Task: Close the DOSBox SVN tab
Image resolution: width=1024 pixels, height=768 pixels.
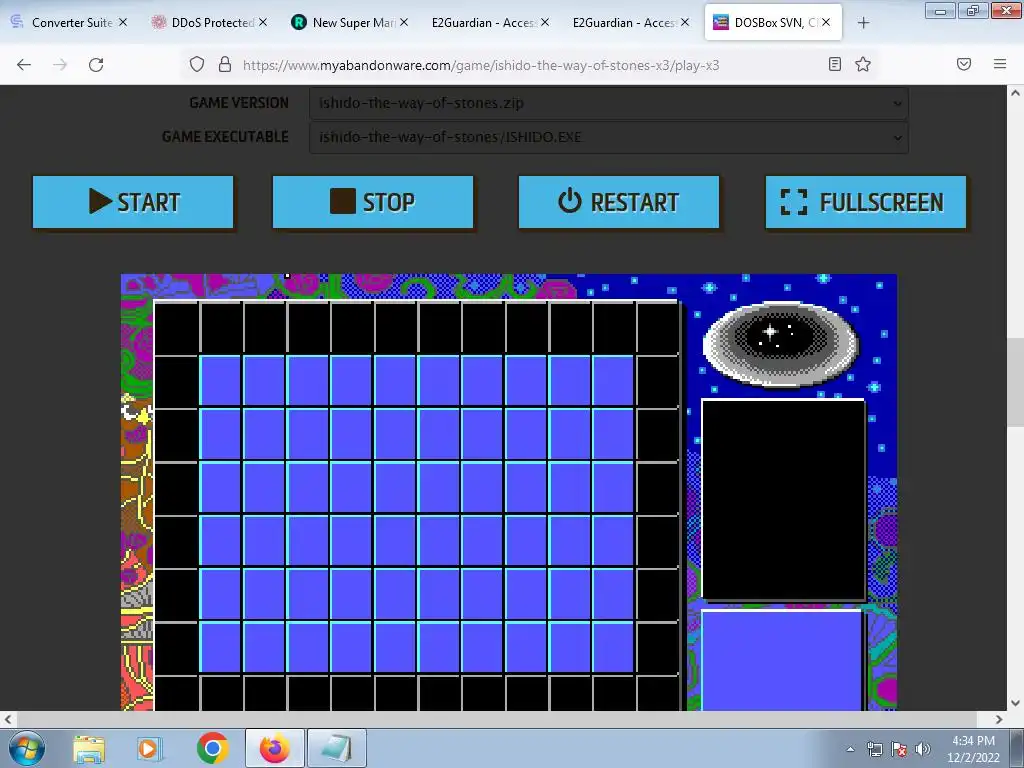Action: tap(826, 22)
